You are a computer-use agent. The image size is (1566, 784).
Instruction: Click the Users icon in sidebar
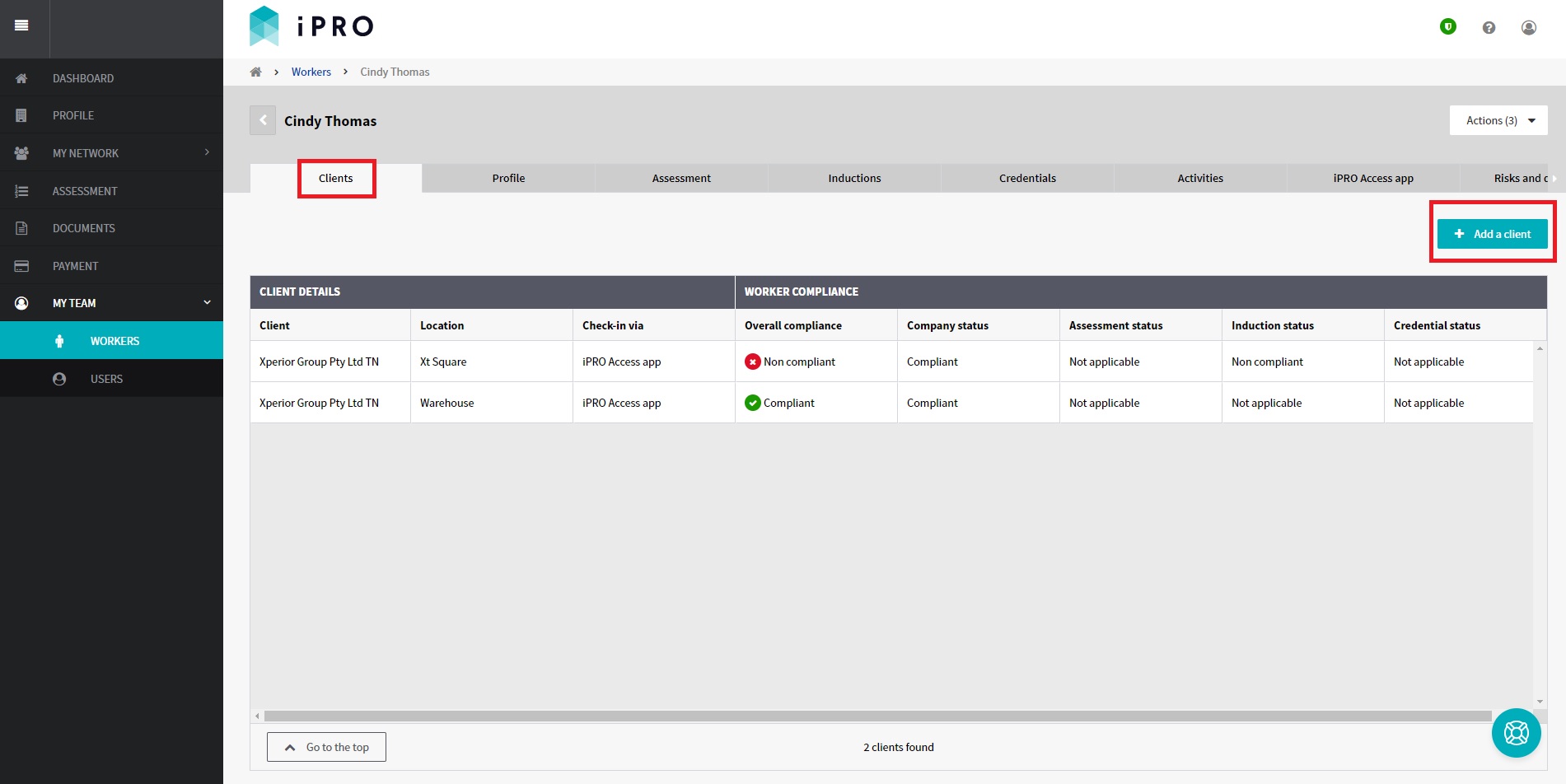pos(59,379)
